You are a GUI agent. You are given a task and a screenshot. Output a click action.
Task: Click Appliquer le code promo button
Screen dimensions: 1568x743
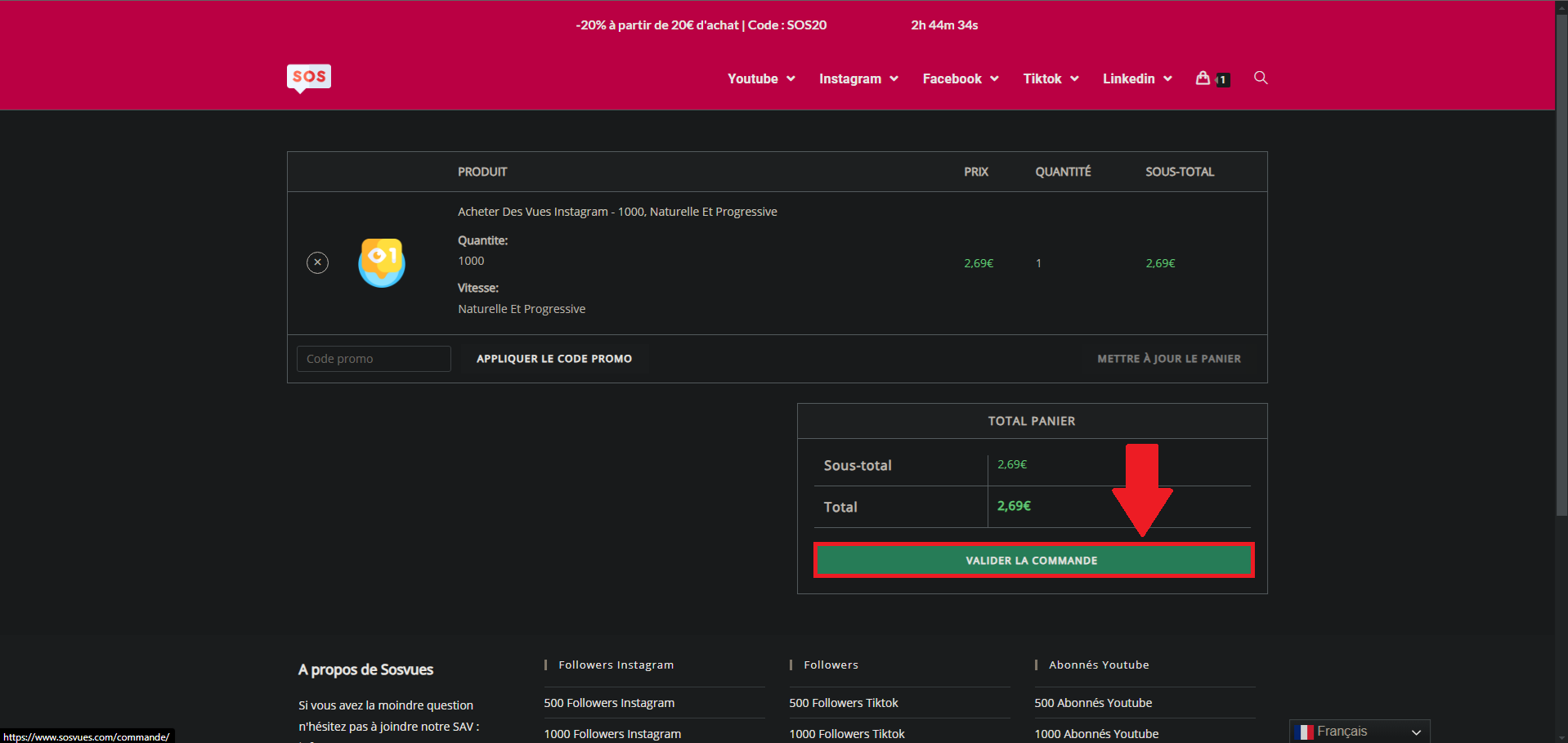[554, 359]
